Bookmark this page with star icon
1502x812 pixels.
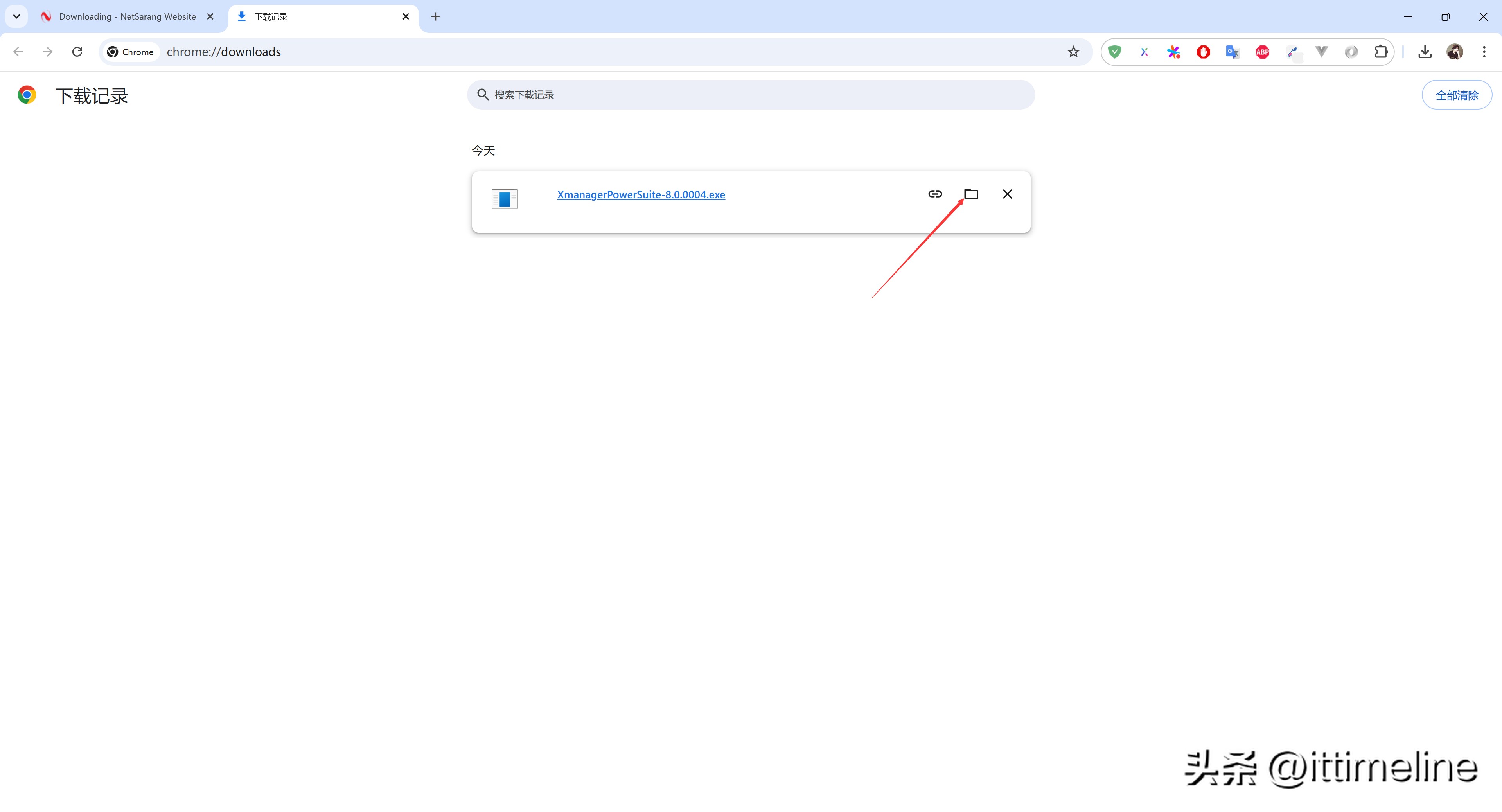point(1073,52)
